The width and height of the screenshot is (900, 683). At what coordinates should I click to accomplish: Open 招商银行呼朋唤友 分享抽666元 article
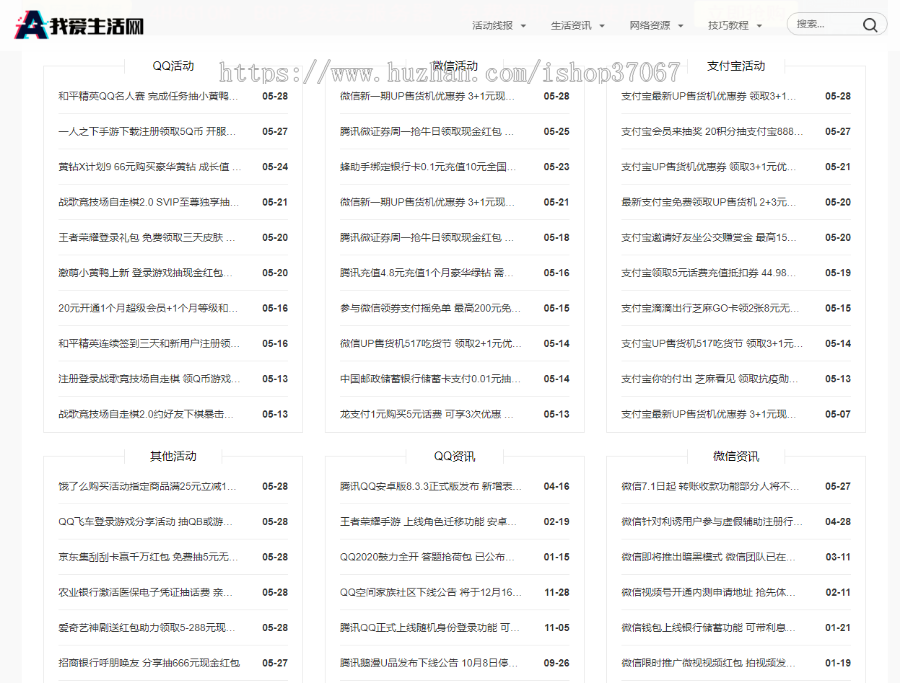click(x=149, y=663)
